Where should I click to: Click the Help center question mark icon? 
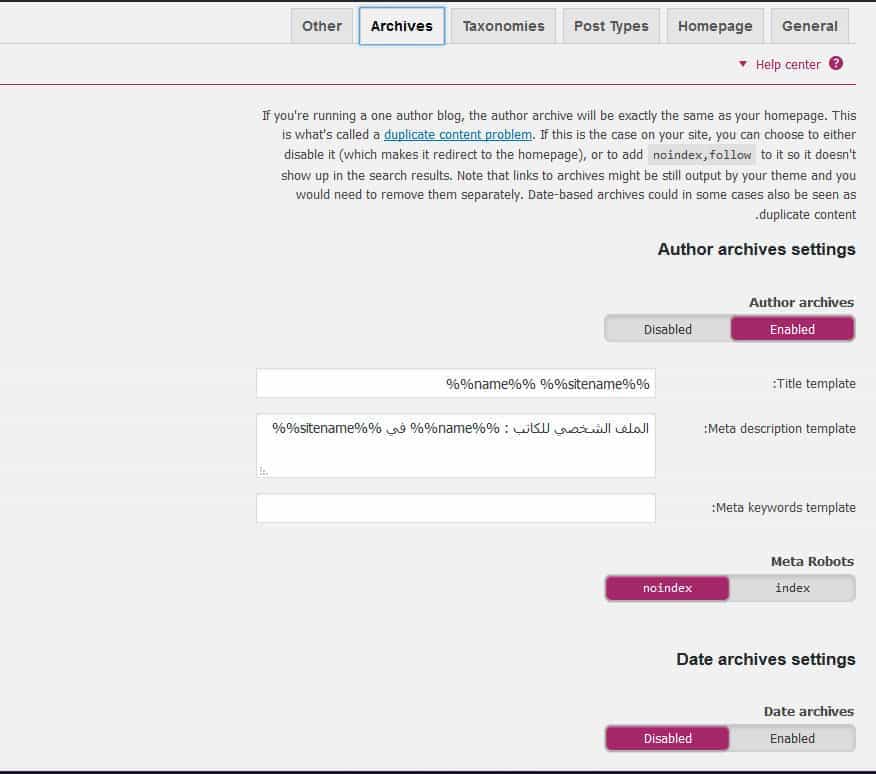[836, 64]
